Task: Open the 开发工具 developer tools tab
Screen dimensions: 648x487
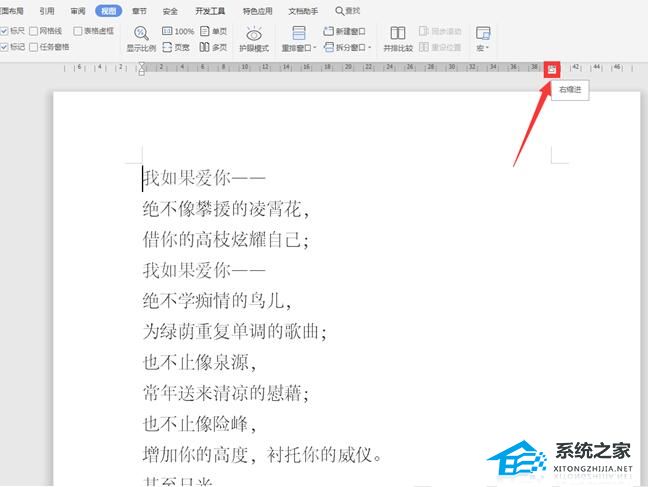Action: (x=210, y=11)
